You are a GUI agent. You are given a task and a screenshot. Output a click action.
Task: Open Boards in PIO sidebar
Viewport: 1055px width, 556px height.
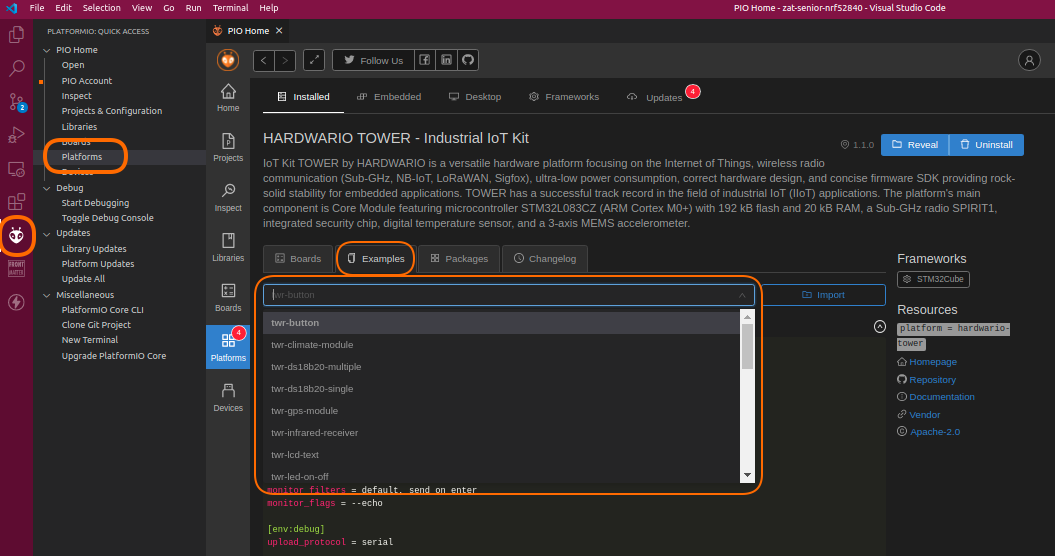tap(228, 297)
